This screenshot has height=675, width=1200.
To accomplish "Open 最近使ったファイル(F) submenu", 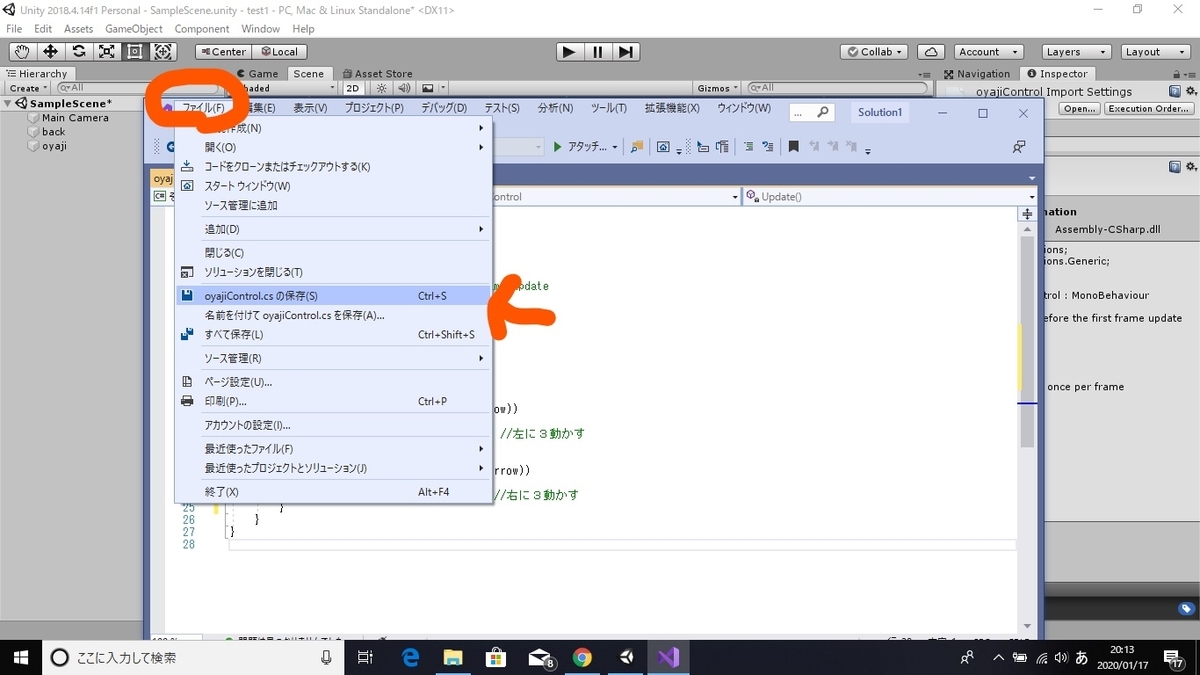I will pos(333,449).
